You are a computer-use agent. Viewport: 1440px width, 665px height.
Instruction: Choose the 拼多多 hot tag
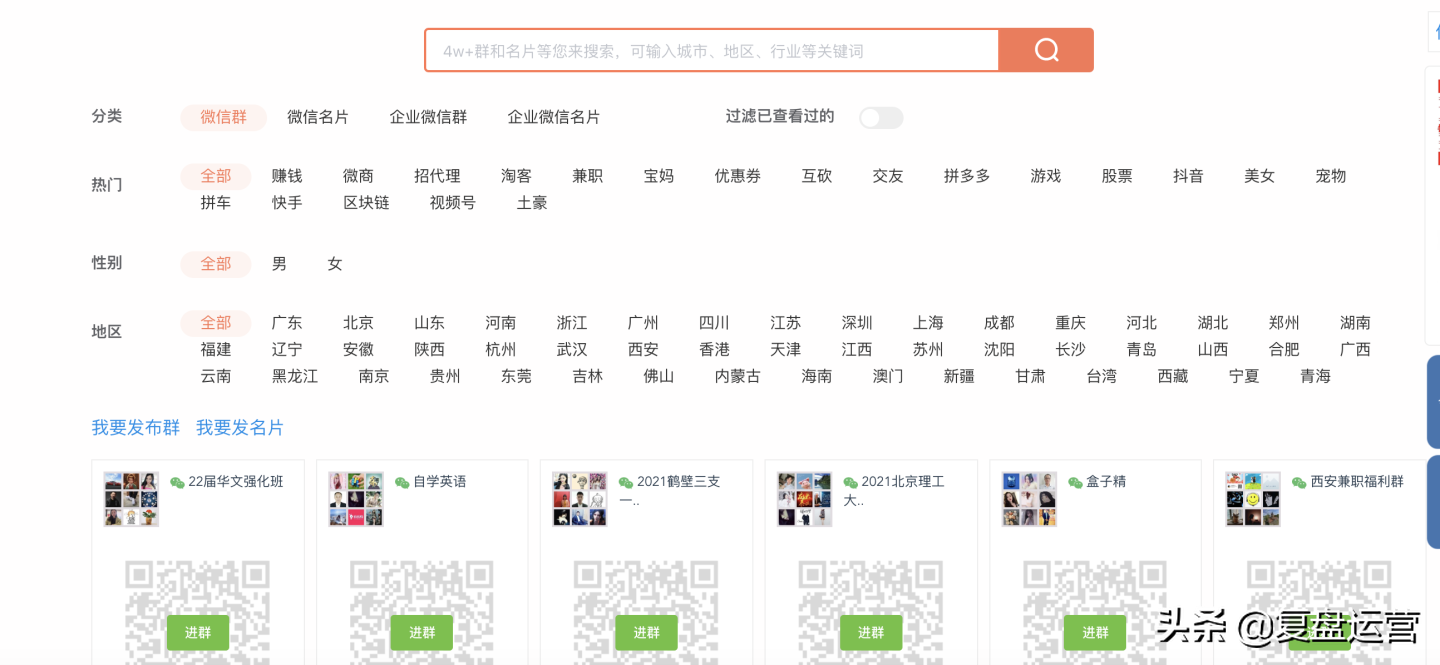pyautogui.click(x=967, y=176)
